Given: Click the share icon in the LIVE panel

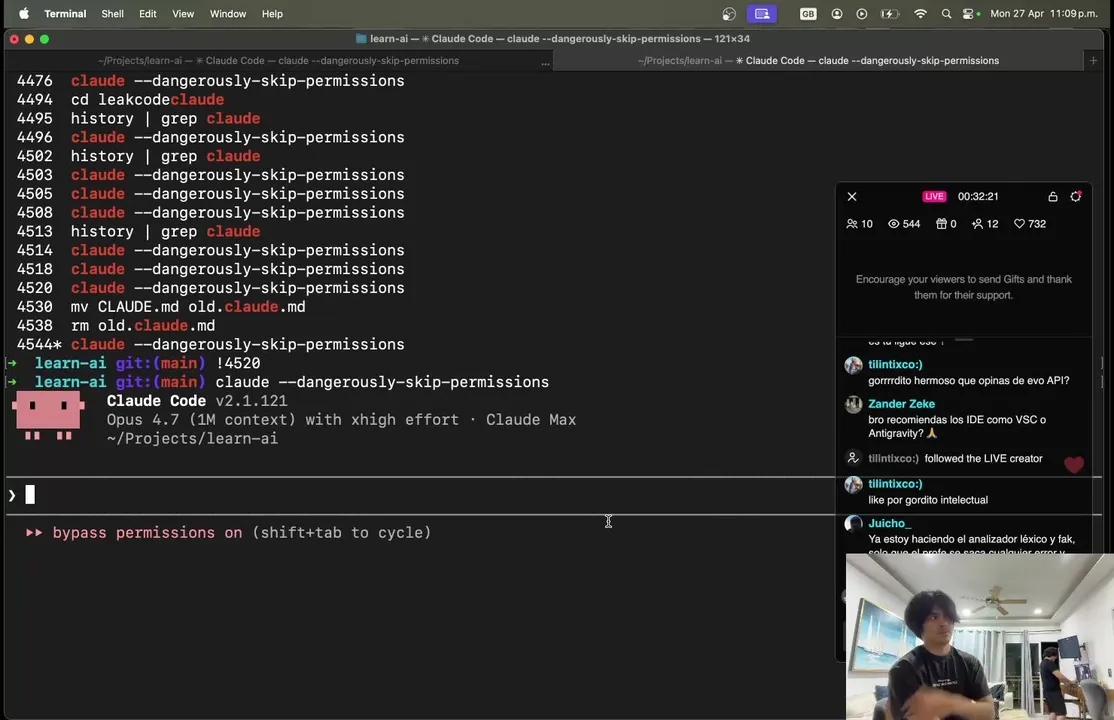Looking at the screenshot, I should click(1053, 196).
